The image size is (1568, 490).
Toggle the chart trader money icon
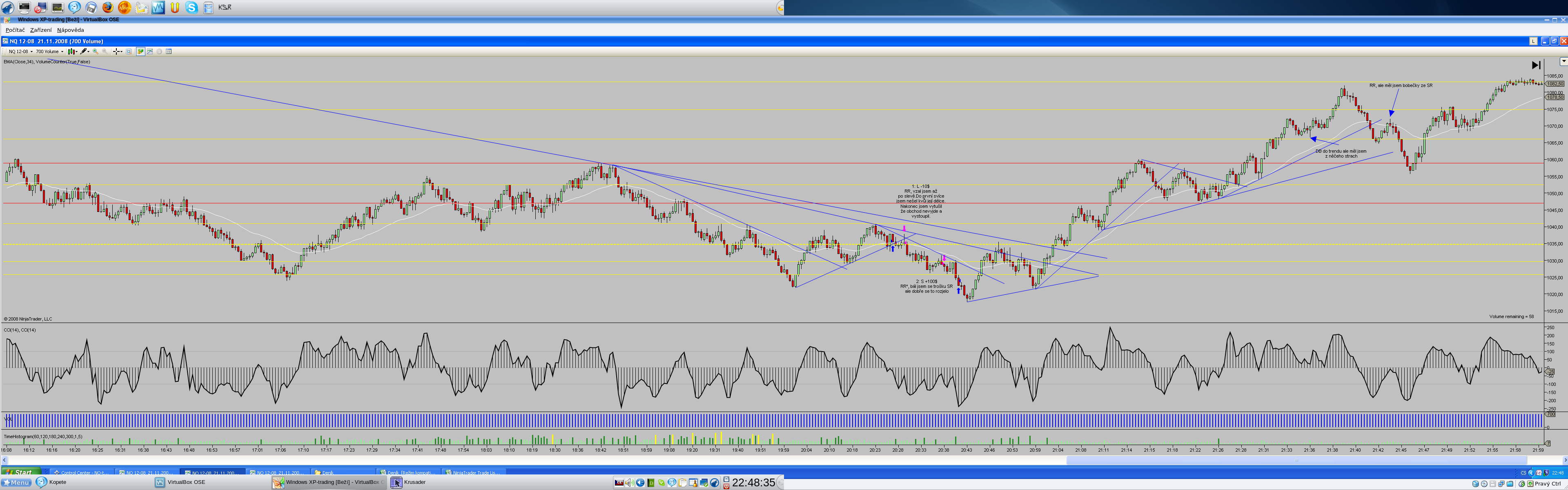[x=140, y=52]
